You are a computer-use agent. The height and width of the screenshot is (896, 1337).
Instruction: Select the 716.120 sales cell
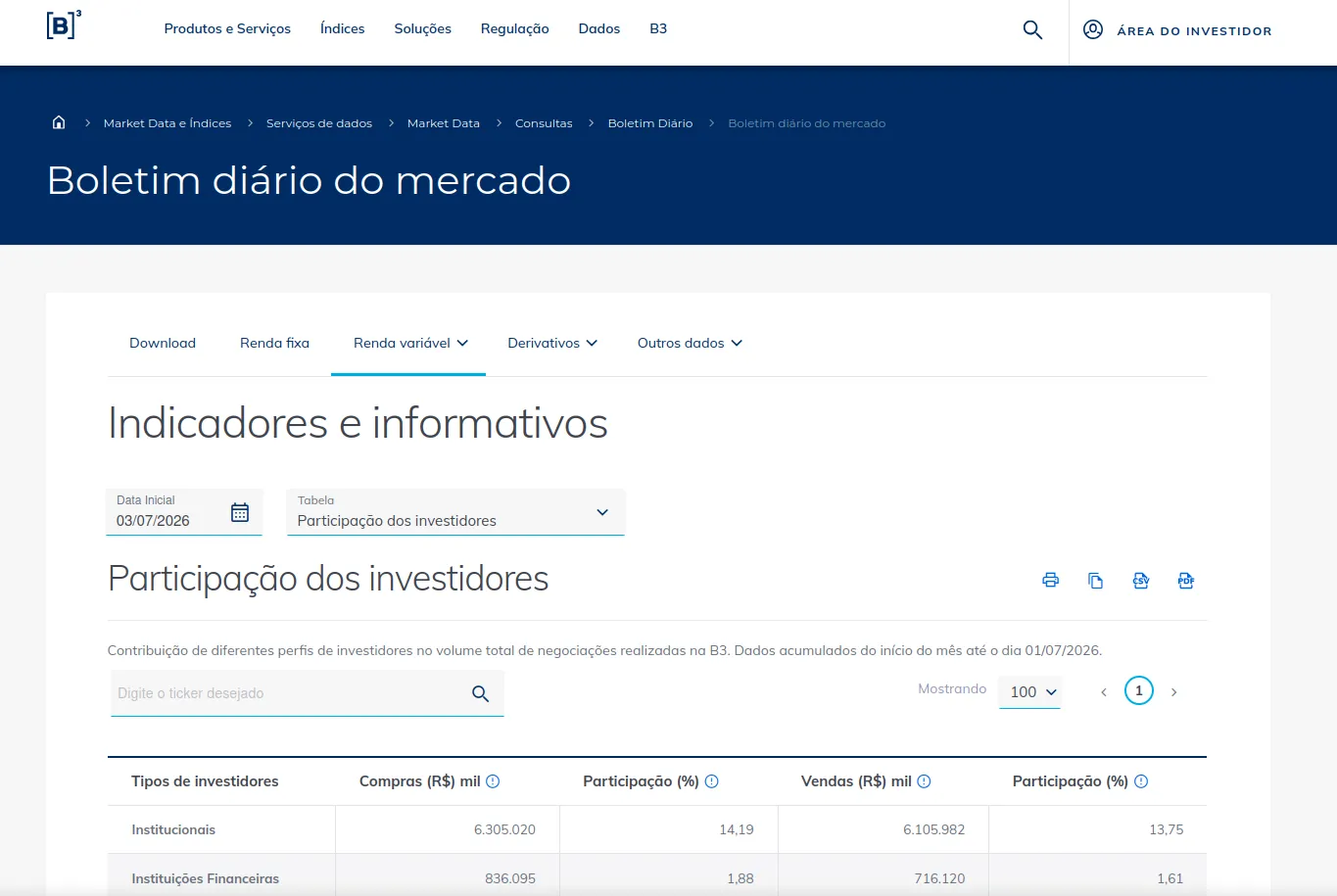[x=939, y=878]
